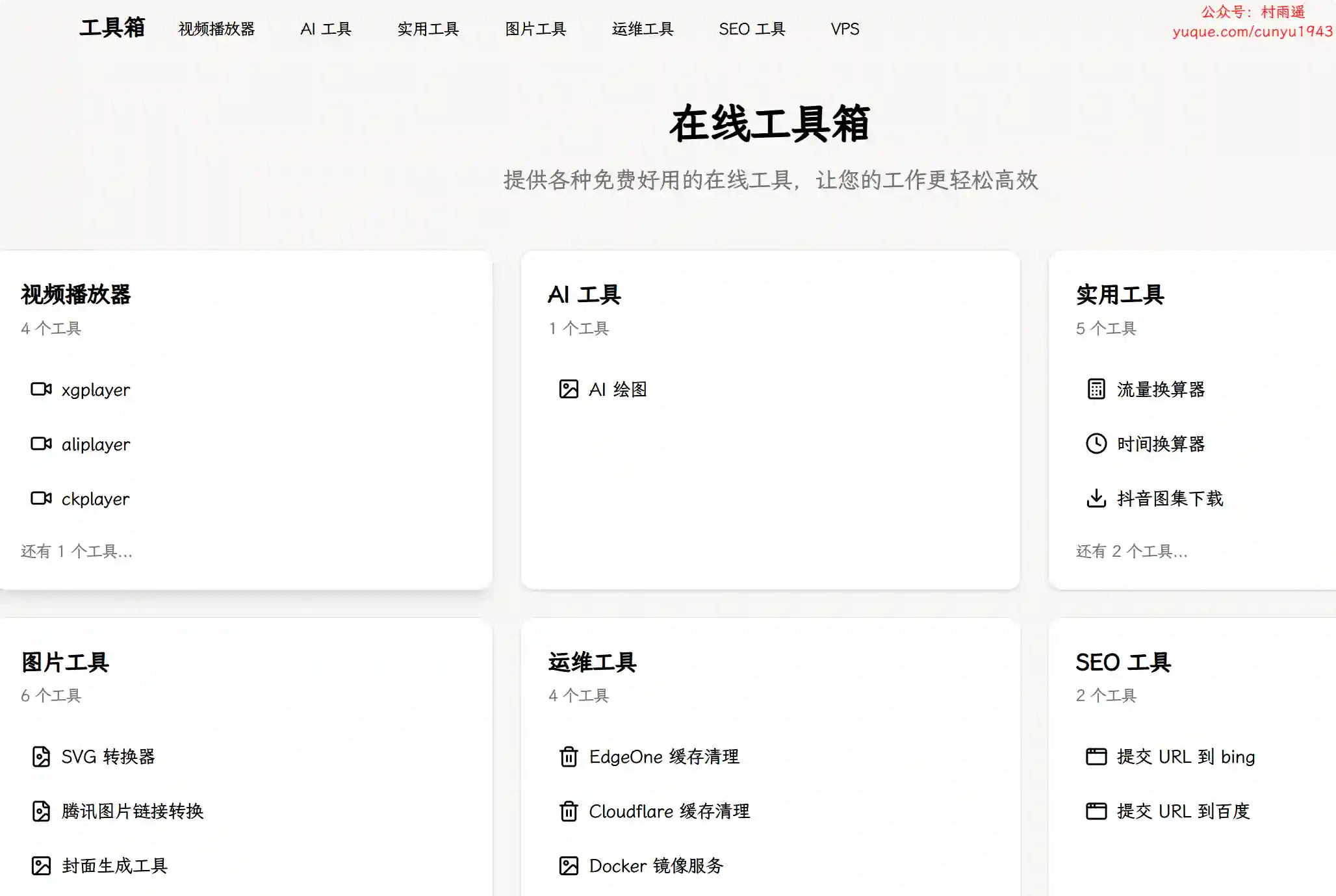Viewport: 1336px width, 896px height.
Task: Open the 时间换算器 tool
Action: (x=1161, y=444)
